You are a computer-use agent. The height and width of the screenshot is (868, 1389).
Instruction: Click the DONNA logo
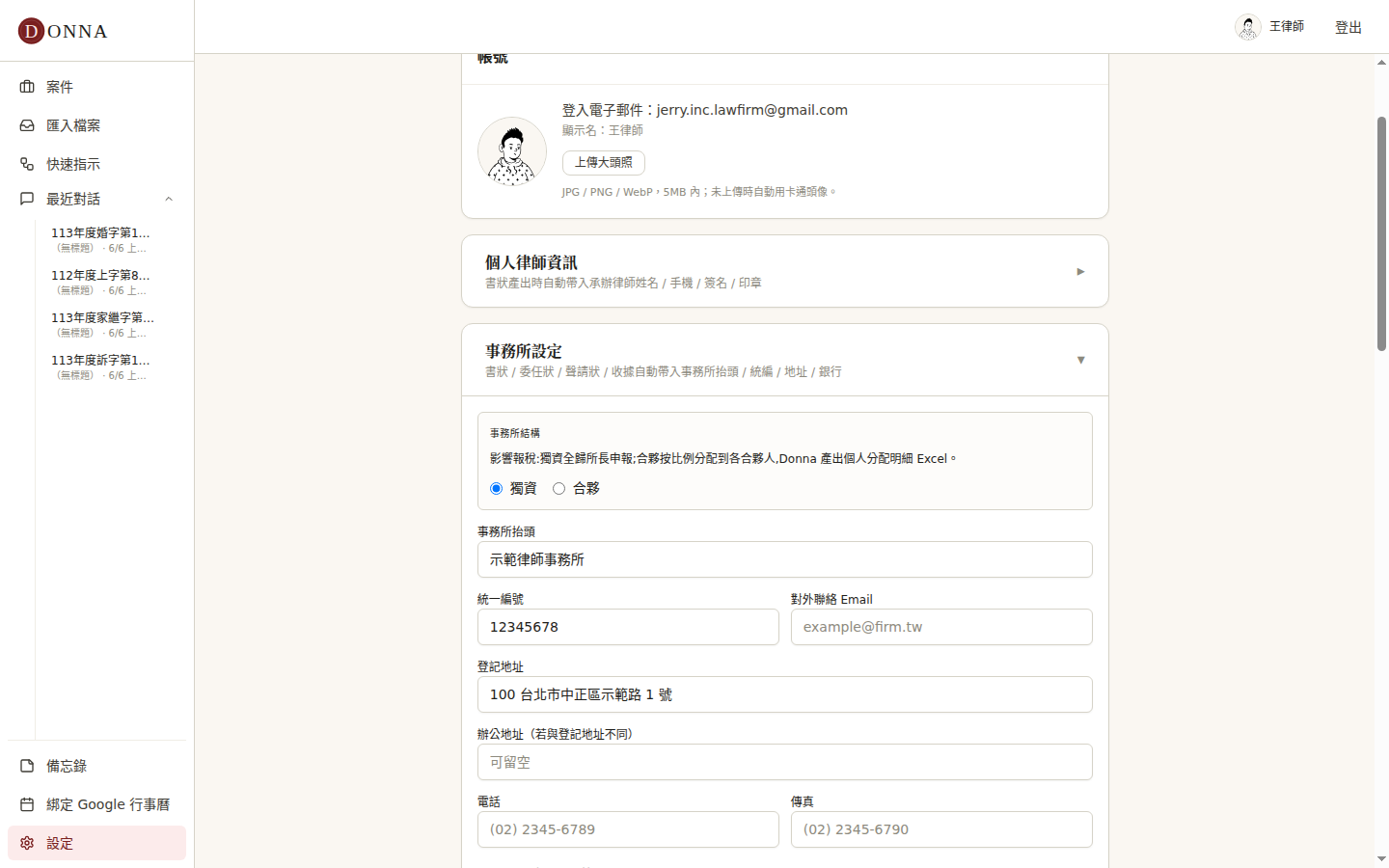point(63,31)
